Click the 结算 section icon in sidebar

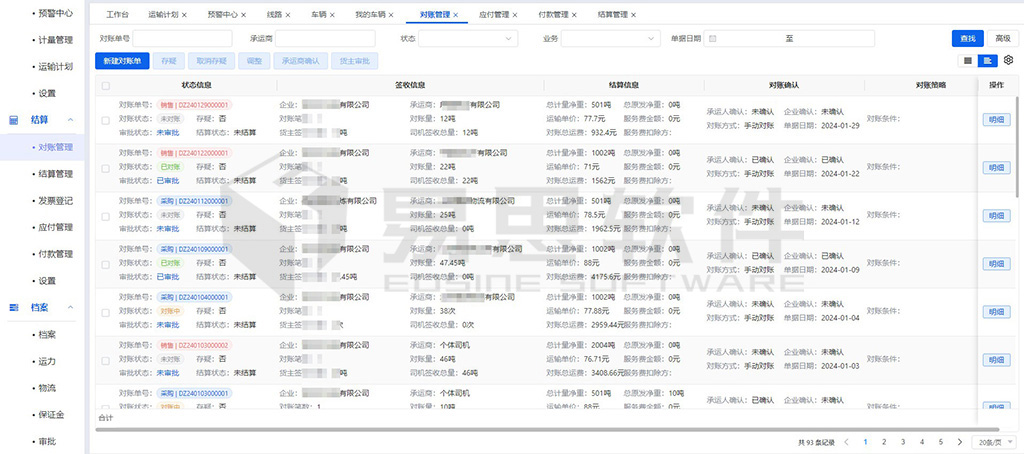coord(14,120)
